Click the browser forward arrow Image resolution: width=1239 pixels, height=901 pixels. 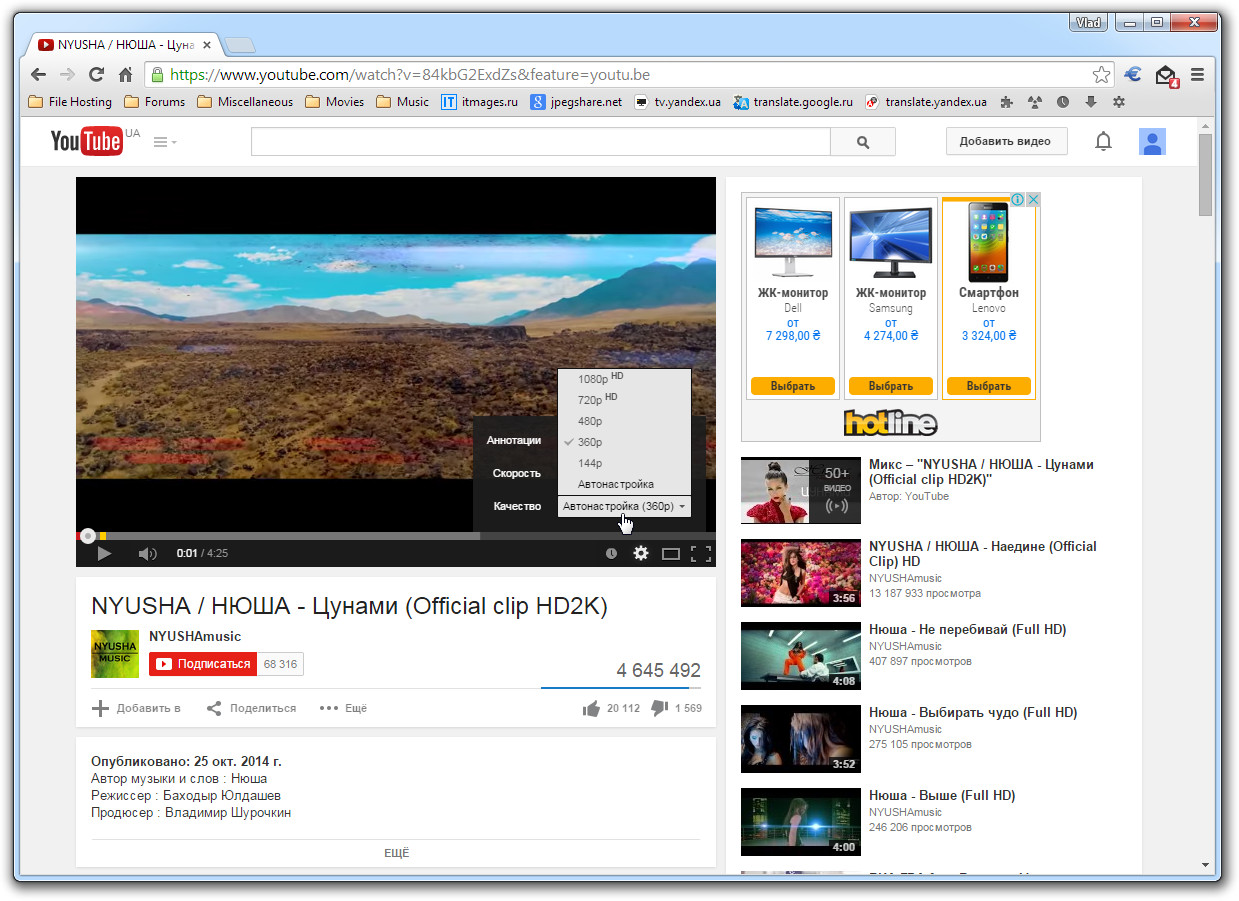tap(67, 74)
